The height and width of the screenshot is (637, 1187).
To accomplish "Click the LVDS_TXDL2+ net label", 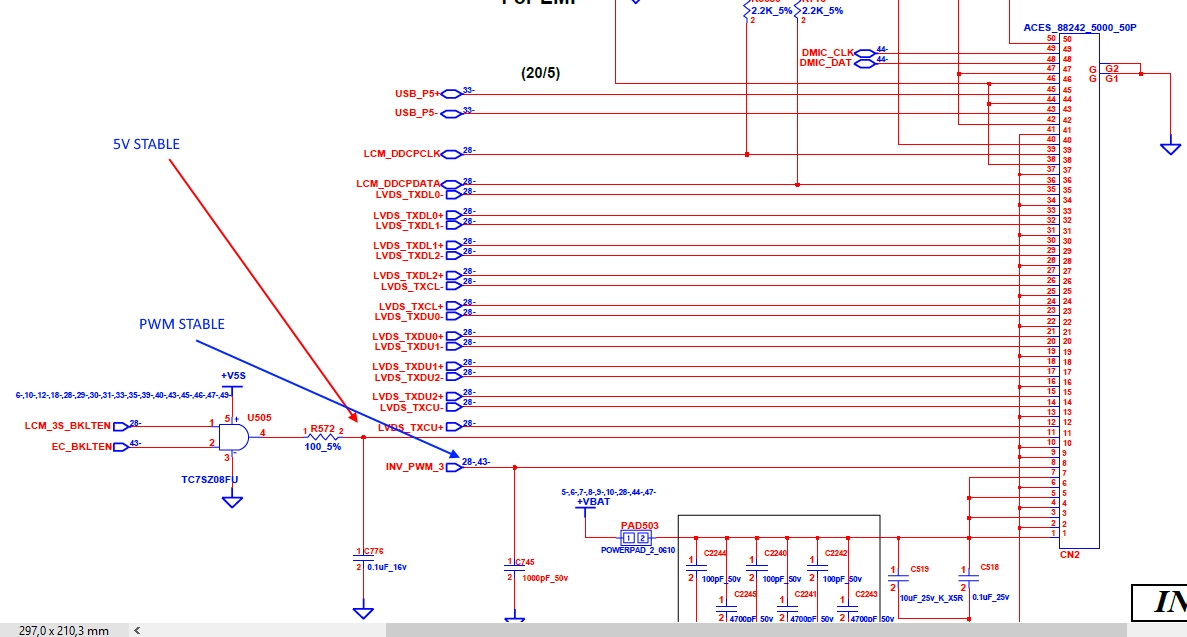I will coord(409,276).
